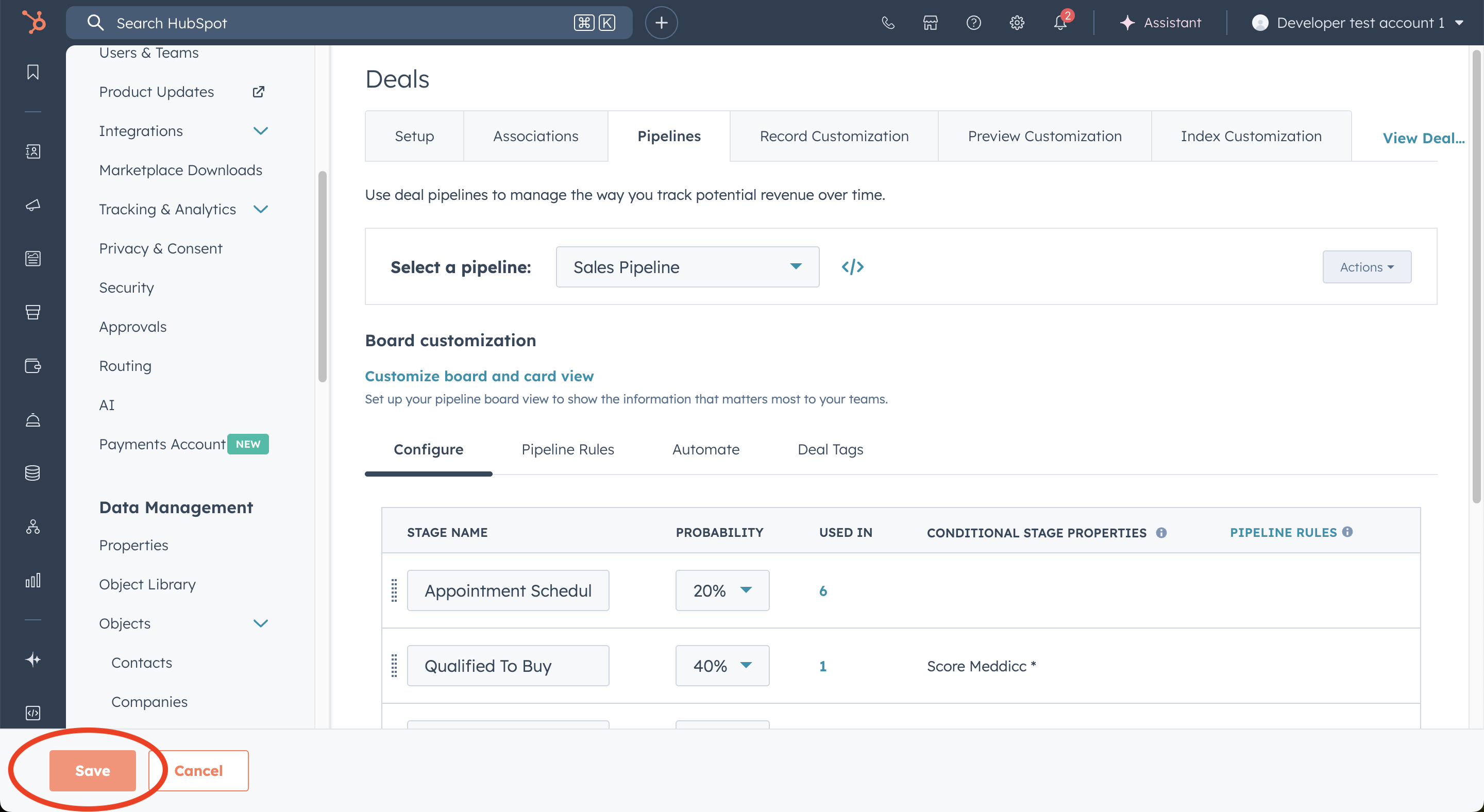Switch to the Record Customization tab
Viewport: 1484px width, 812px height.
coord(834,136)
